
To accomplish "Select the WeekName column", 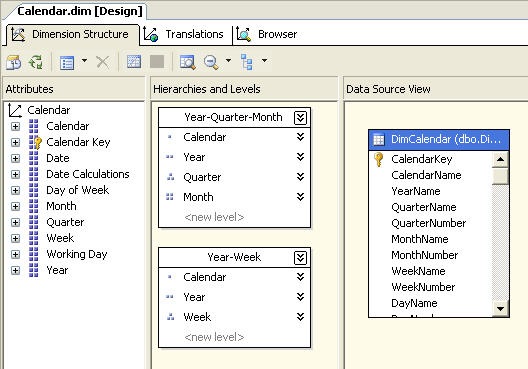I will click(418, 271).
